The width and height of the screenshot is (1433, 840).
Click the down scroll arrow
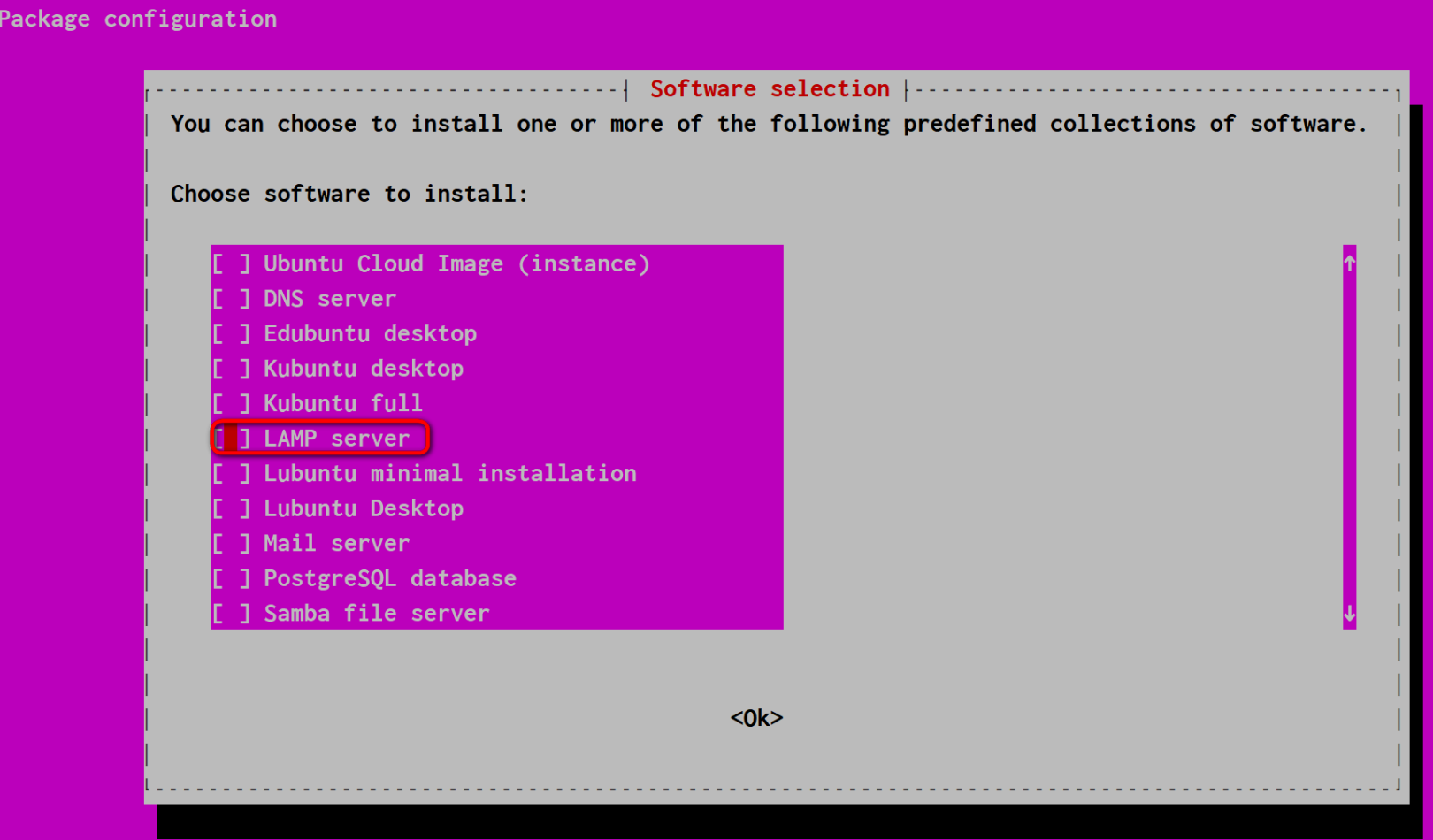1348,612
